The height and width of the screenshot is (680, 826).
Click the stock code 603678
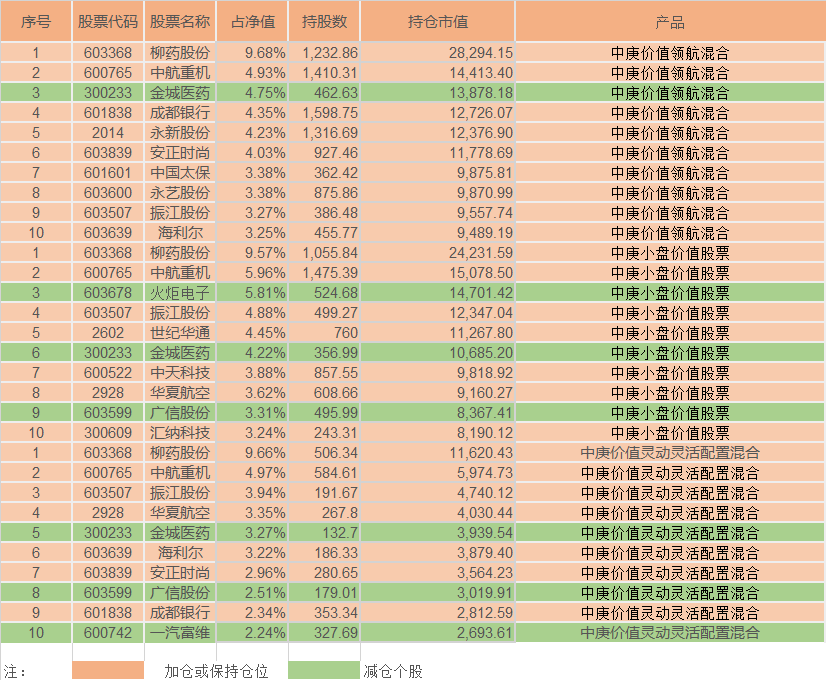108,293
